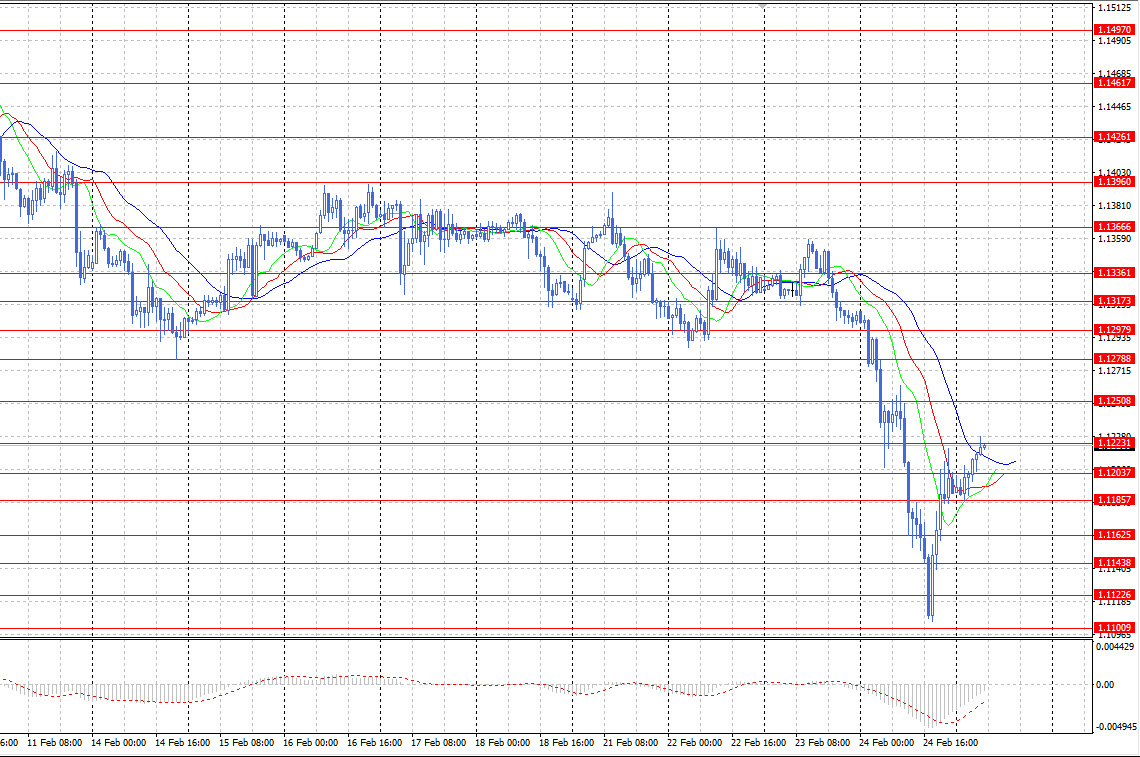Viewport: 1140px width, 757px height.
Task: Select the red 1.13361 level label
Action: coord(1115,273)
